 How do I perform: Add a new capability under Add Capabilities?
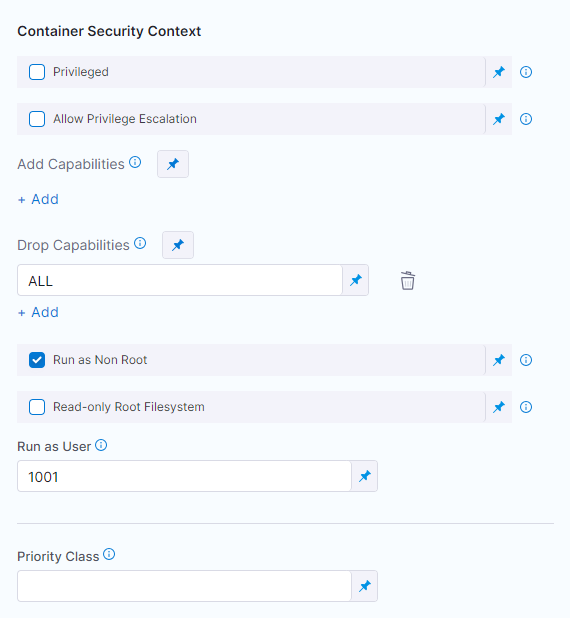coord(38,199)
